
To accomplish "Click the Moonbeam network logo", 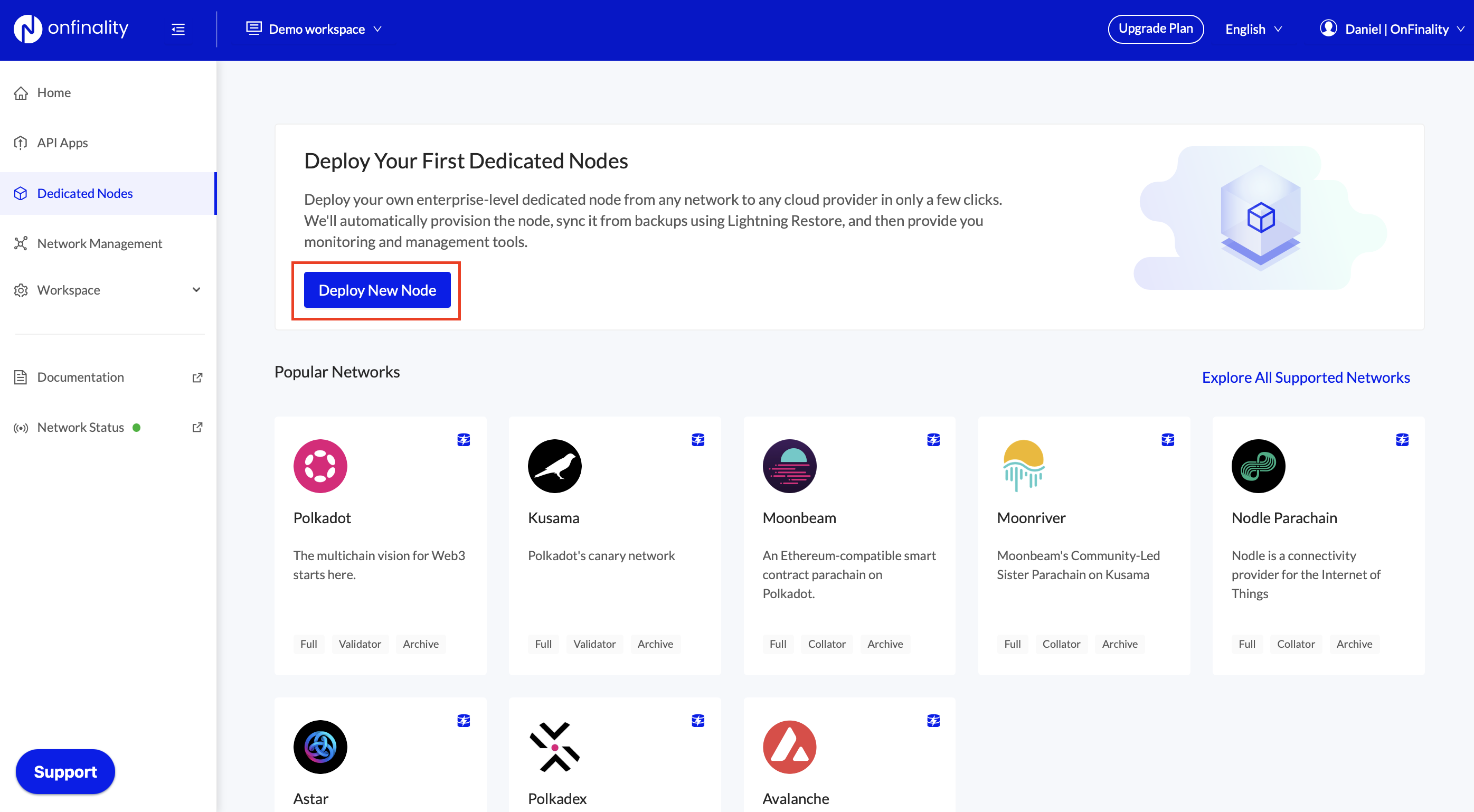I will tap(789, 466).
